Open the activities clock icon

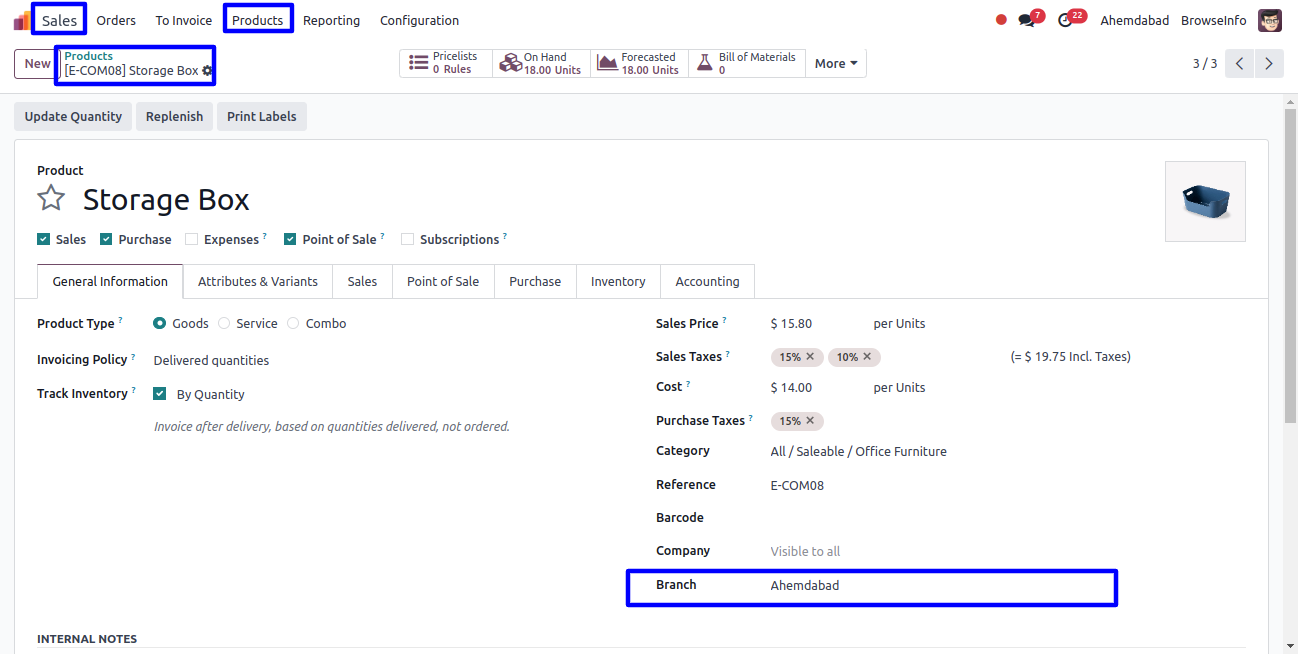click(x=1066, y=20)
